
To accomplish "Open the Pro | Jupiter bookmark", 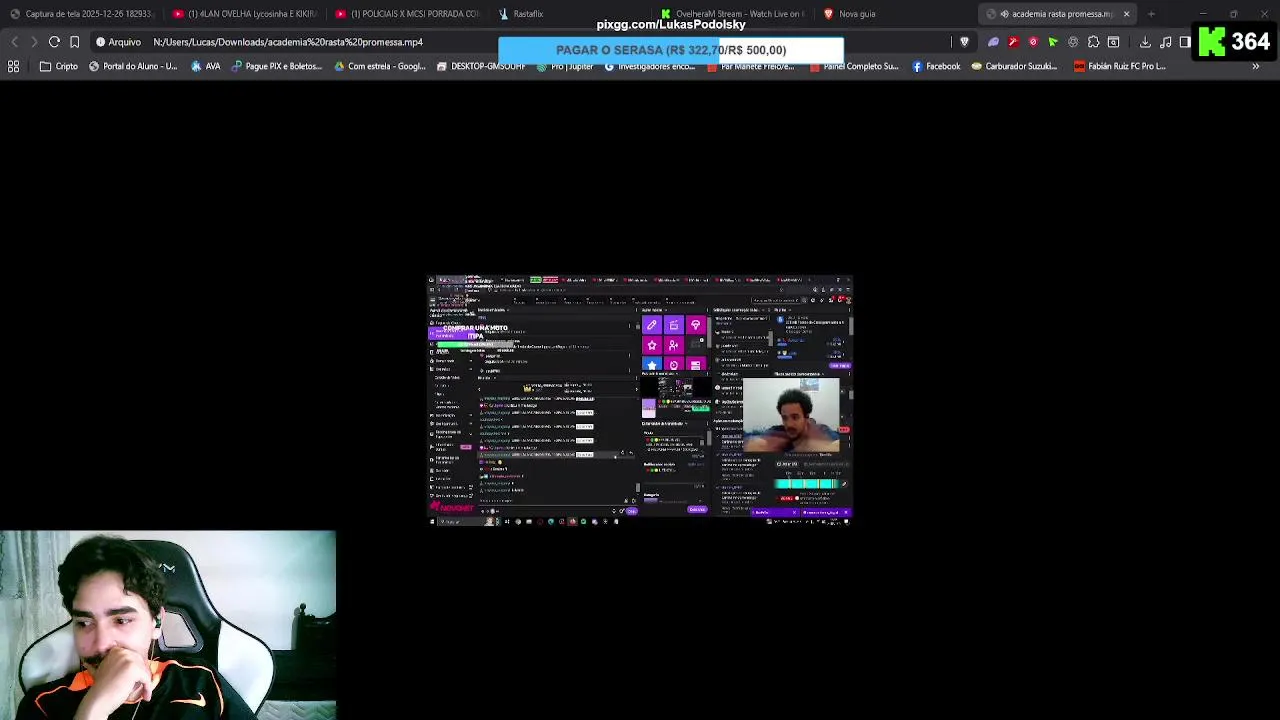I will coord(565,66).
